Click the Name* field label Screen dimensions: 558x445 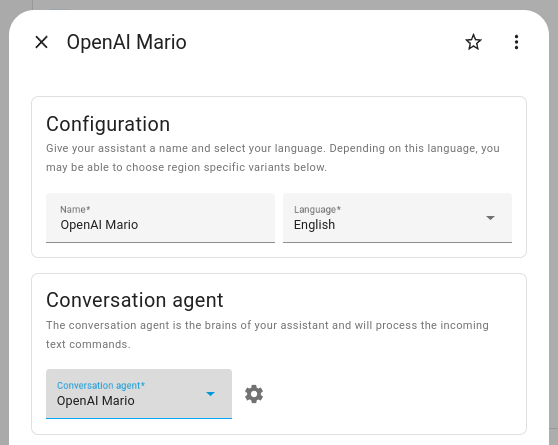tap(75, 209)
